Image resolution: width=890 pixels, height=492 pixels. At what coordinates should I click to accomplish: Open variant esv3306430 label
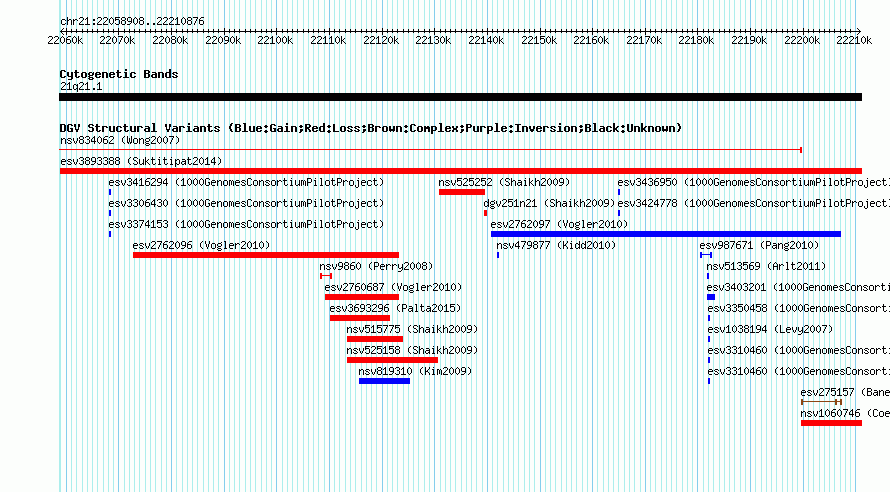246,203
